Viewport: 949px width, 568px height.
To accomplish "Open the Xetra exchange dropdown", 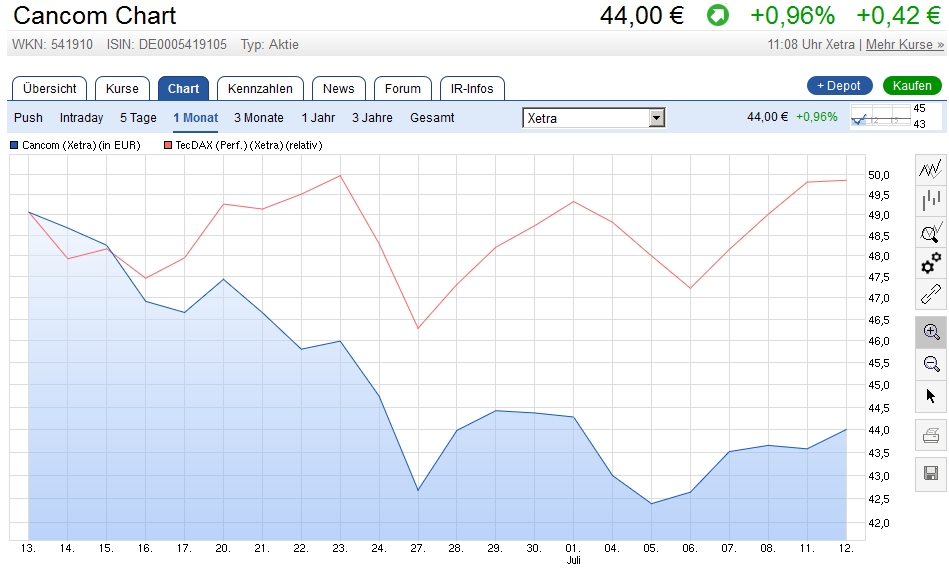I will tap(594, 118).
